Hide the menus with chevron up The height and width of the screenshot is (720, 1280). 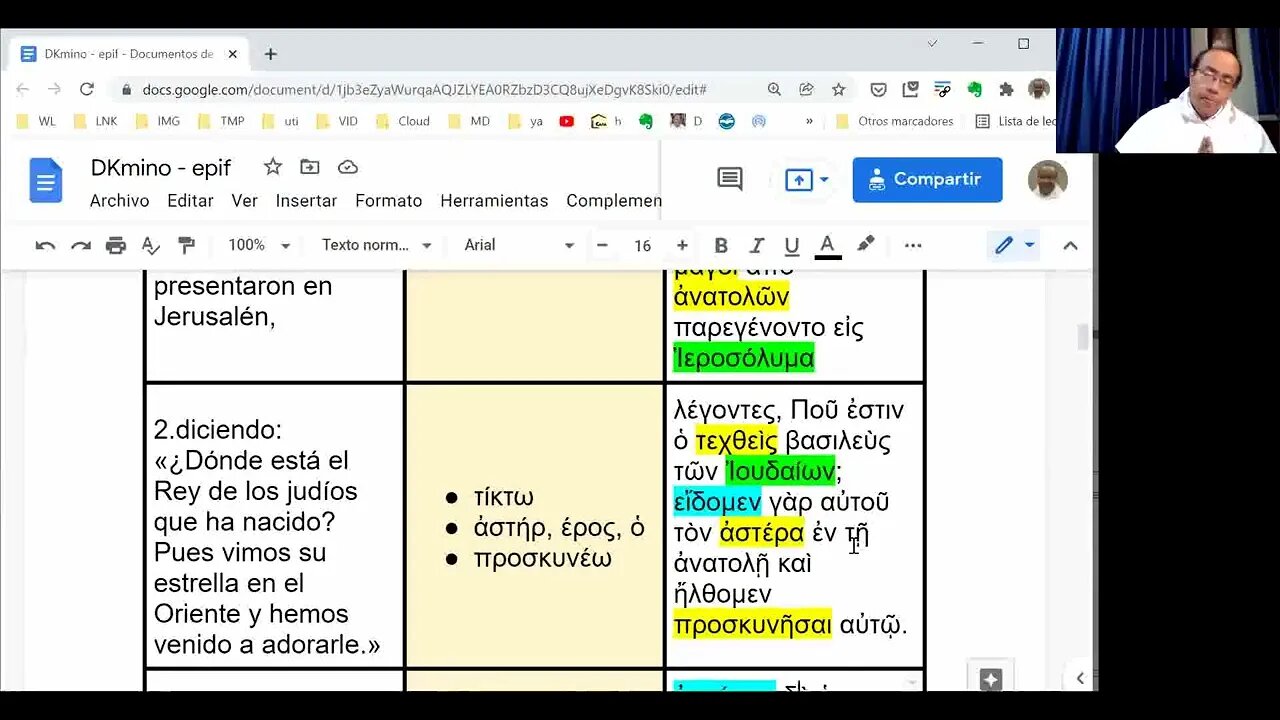[1070, 246]
